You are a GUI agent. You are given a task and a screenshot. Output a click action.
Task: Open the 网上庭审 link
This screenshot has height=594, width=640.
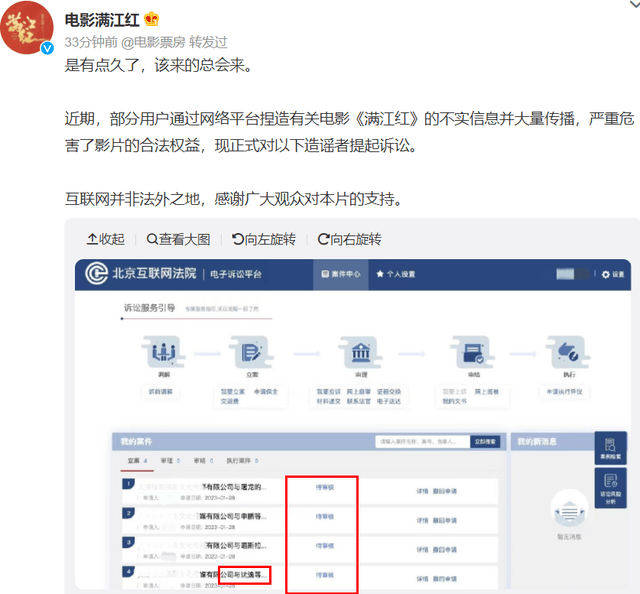pos(359,392)
